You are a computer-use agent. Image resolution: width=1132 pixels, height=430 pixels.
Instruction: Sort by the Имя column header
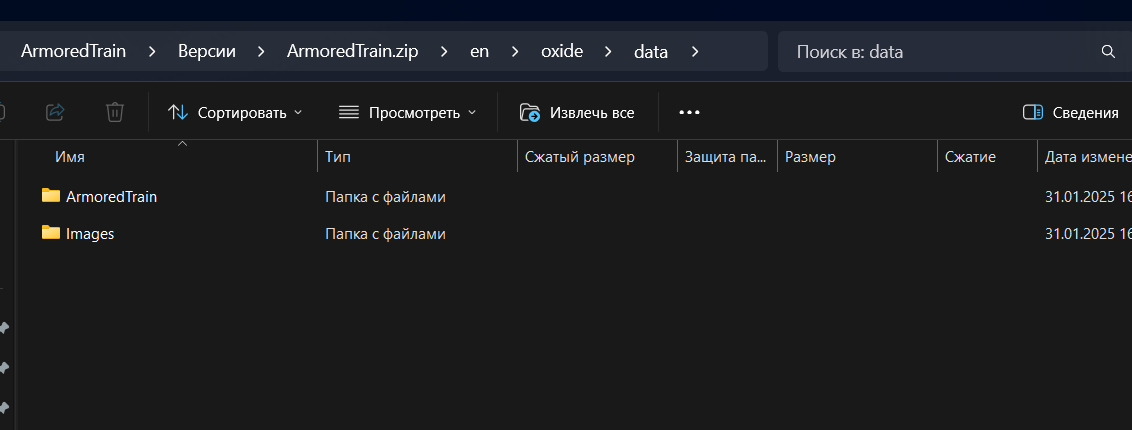70,157
